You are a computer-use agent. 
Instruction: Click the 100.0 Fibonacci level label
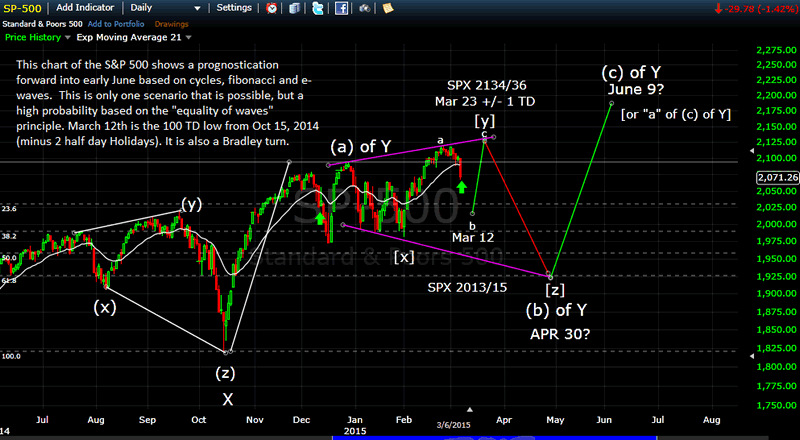click(10, 356)
